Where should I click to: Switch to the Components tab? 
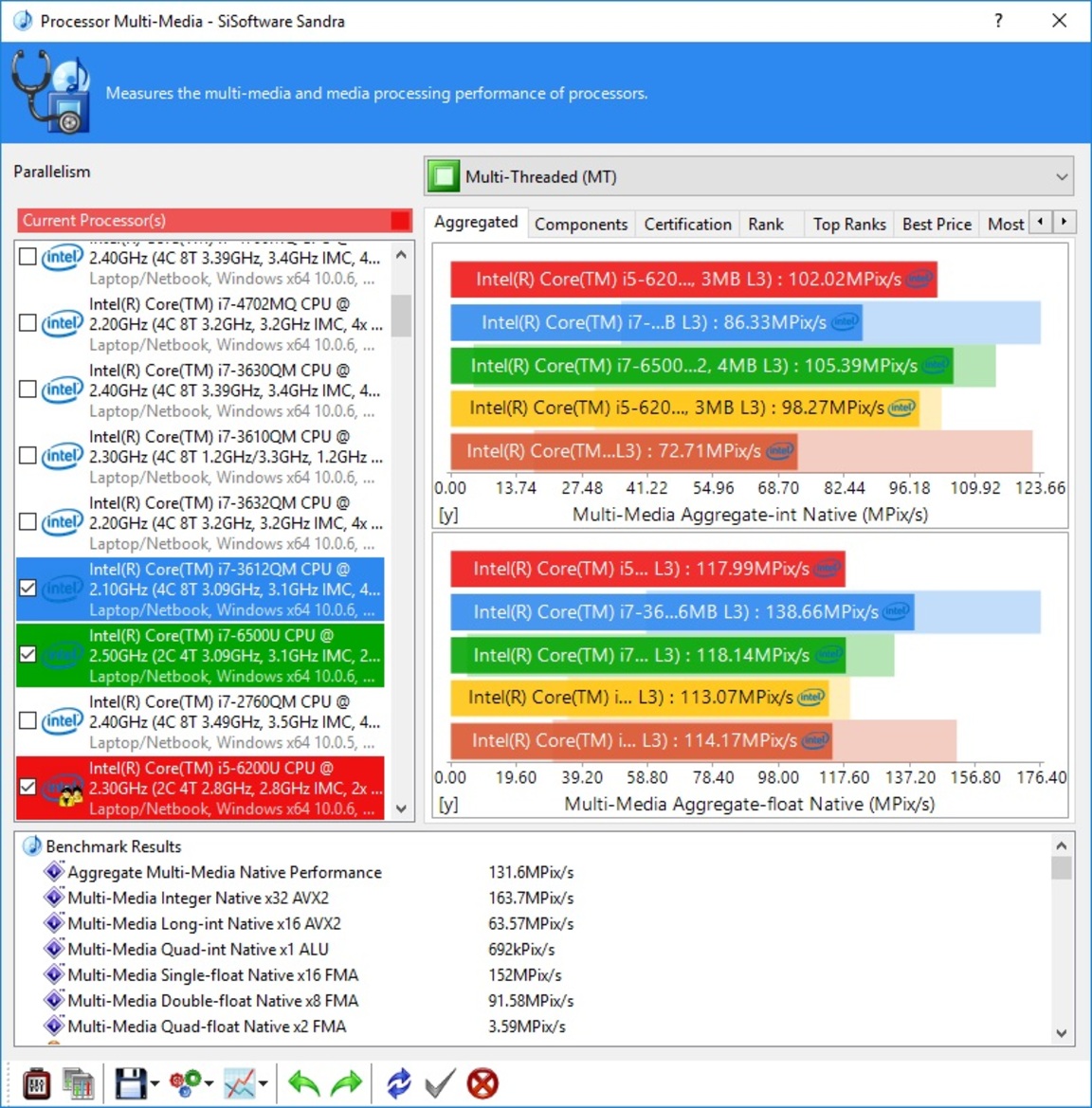(581, 224)
